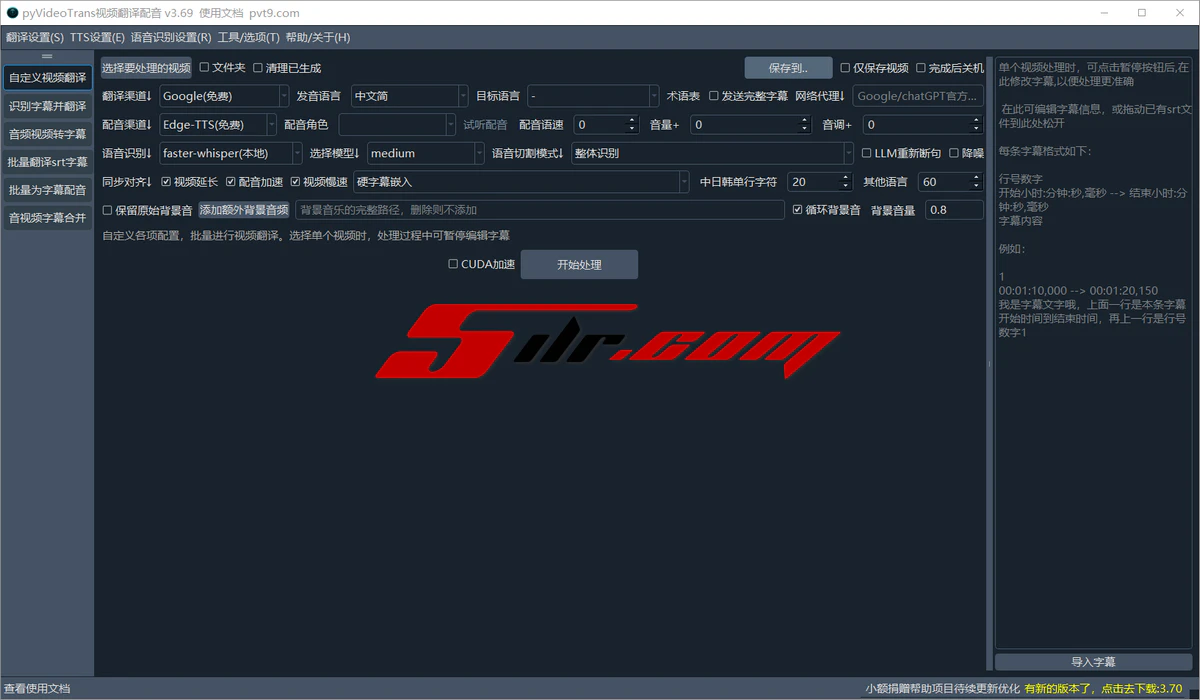Uncheck the 视频延长 option
Viewport: 1200px width, 700px height.
(188, 182)
